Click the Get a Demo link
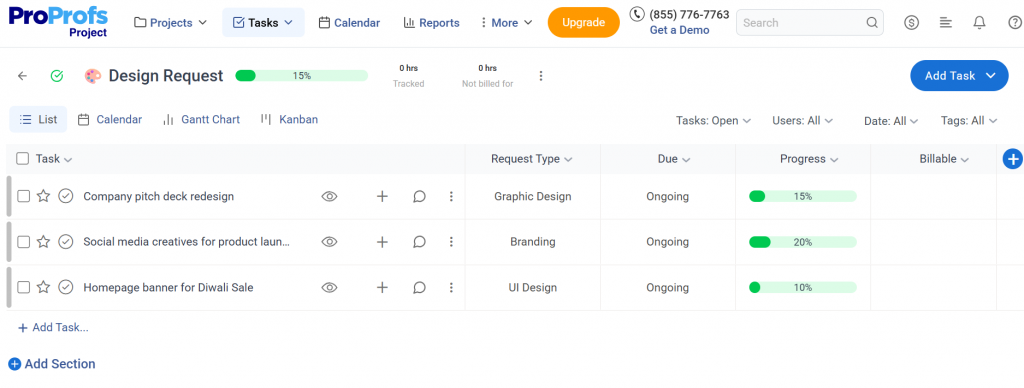This screenshot has width=1024, height=388. (x=679, y=30)
